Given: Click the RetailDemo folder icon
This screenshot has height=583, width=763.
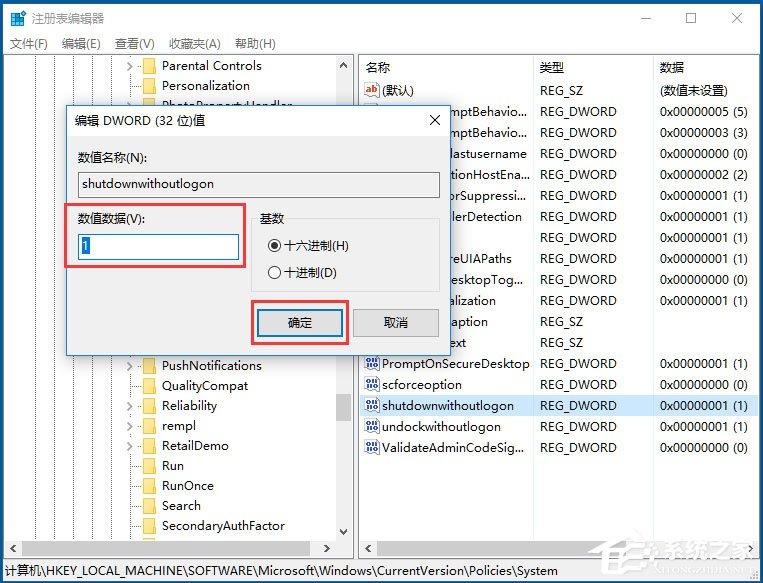Looking at the screenshot, I should pyautogui.click(x=149, y=446).
